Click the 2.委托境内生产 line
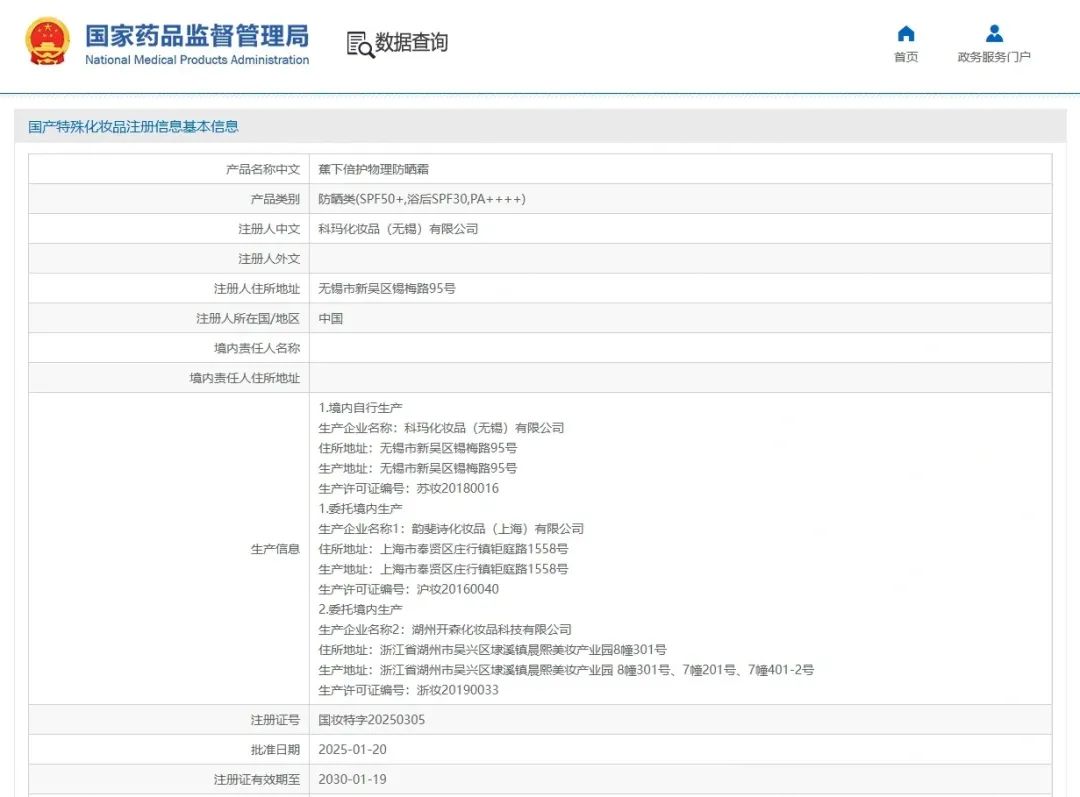 (360, 610)
